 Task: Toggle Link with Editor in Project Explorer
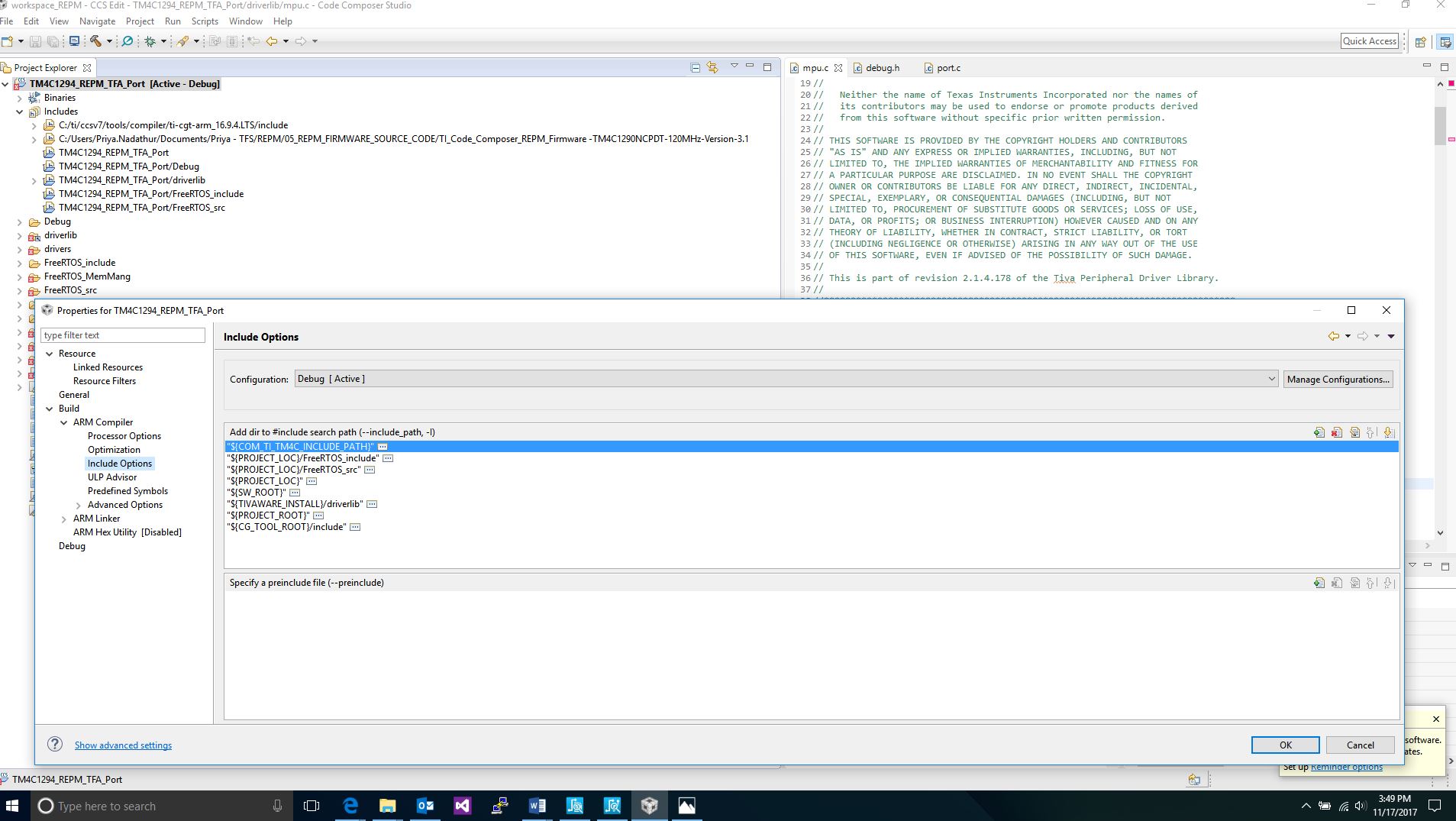click(712, 67)
